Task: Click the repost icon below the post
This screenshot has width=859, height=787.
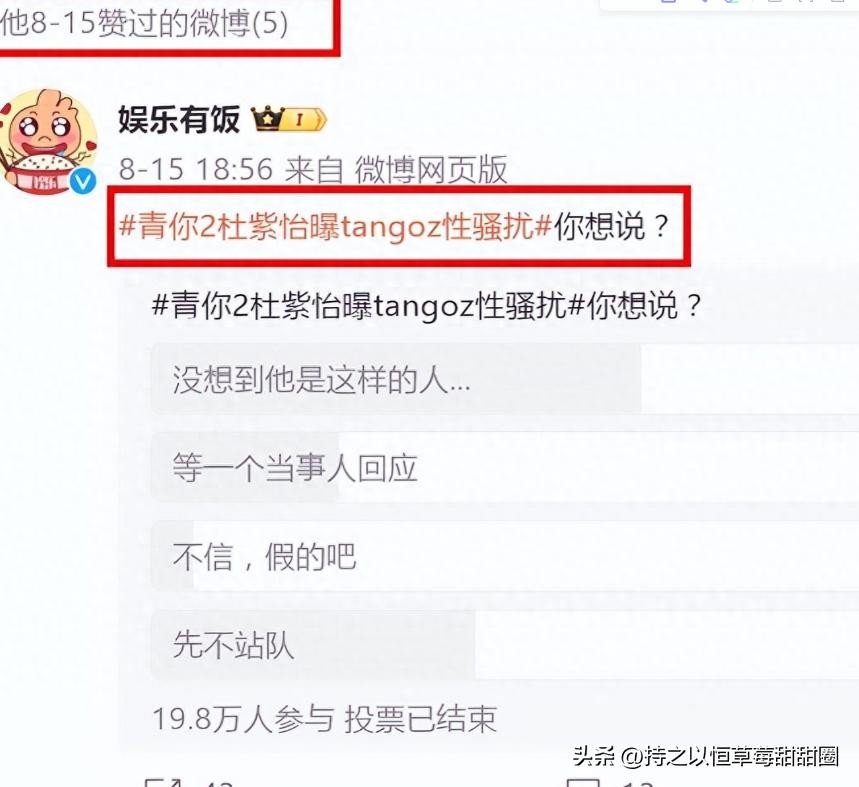Action: tap(163, 782)
